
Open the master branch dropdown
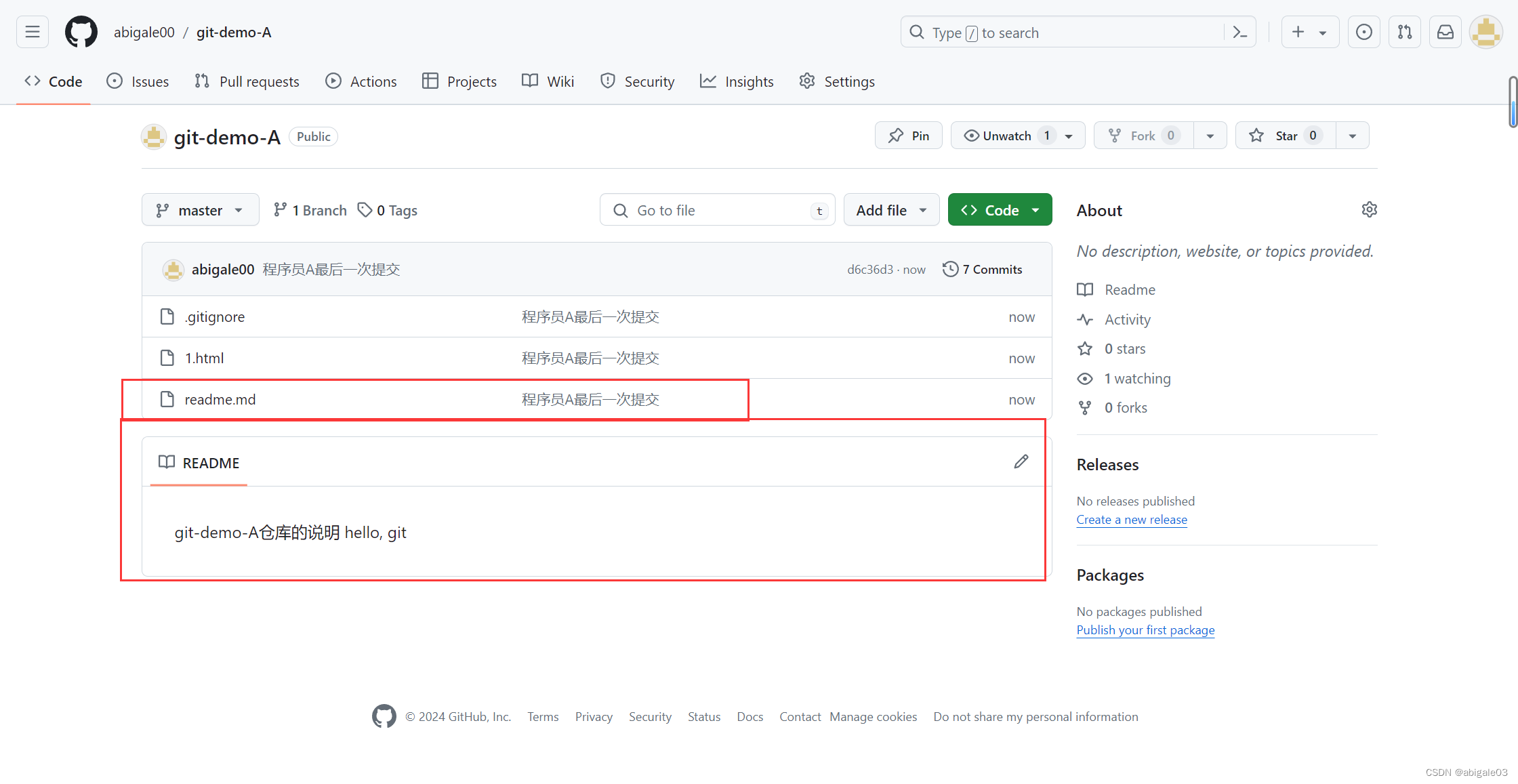pos(200,209)
